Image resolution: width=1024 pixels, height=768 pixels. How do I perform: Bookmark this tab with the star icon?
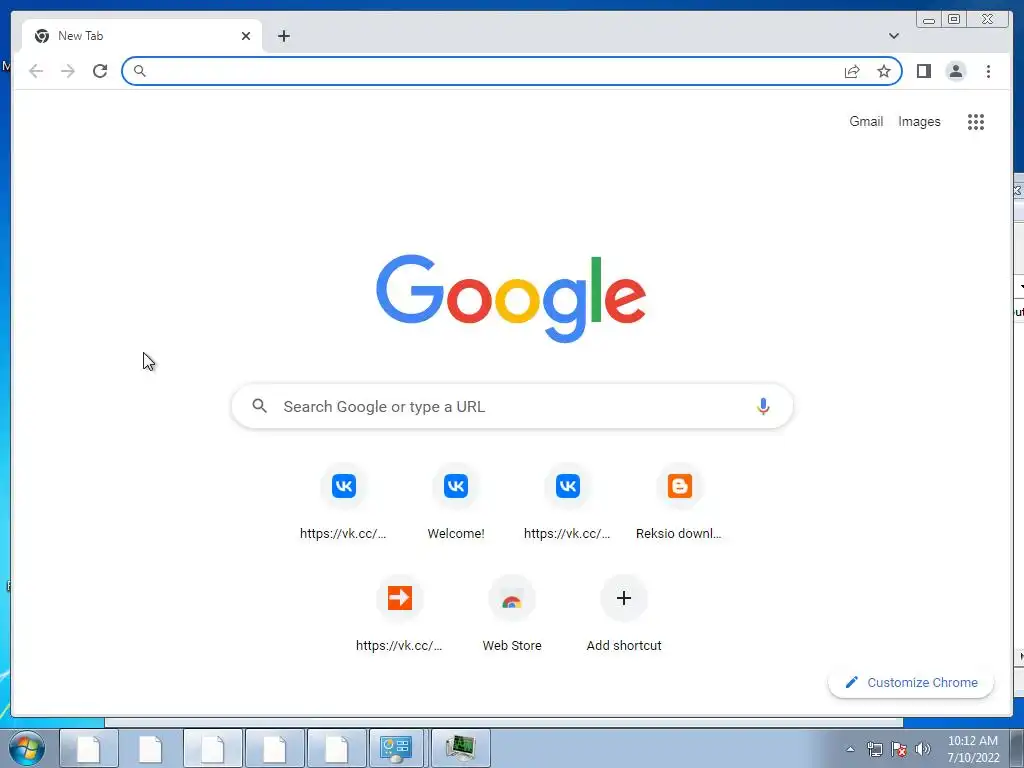tap(884, 71)
